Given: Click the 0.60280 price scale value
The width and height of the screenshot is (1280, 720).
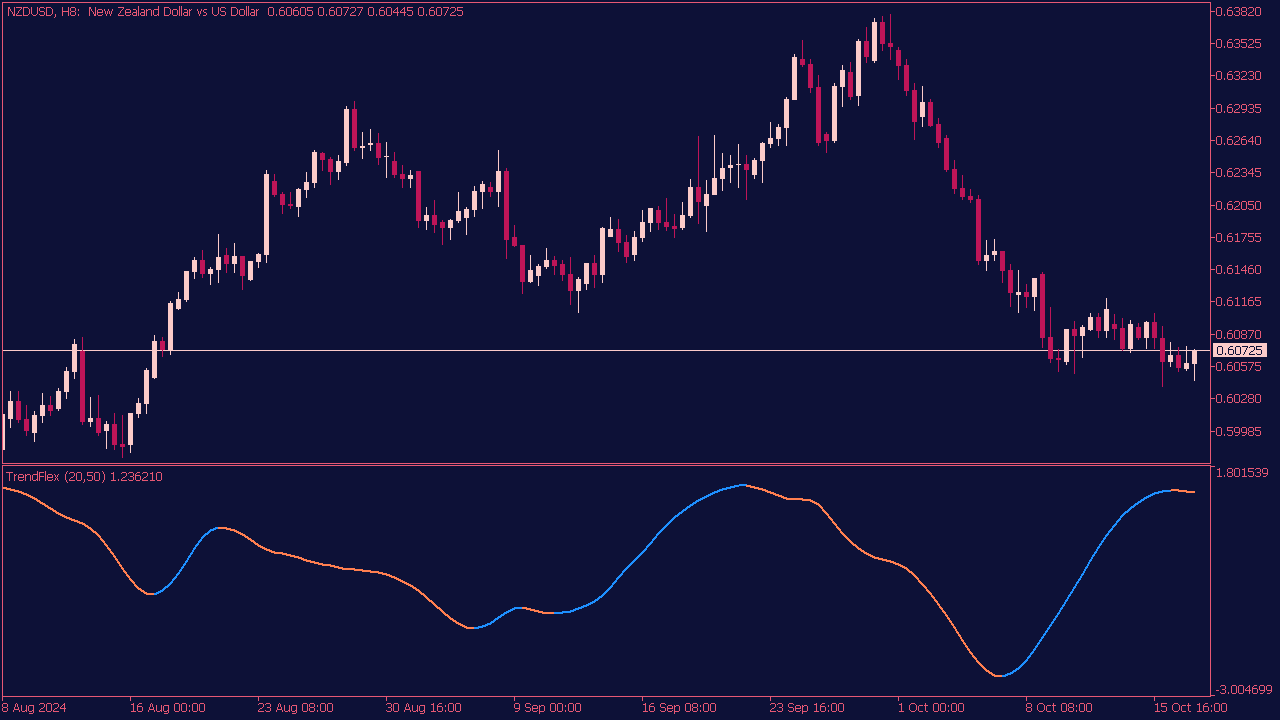Looking at the screenshot, I should click(1239, 399).
